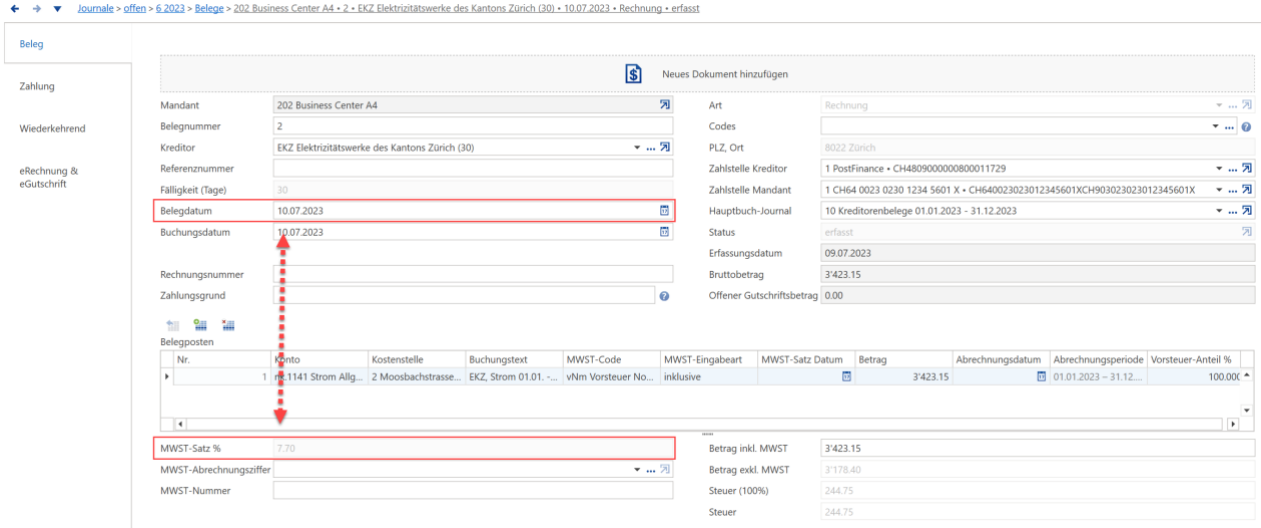Open Zahlstelle Kreditor lookup ellipsis
Viewport: 1261px width, 528px height.
click(x=1232, y=169)
